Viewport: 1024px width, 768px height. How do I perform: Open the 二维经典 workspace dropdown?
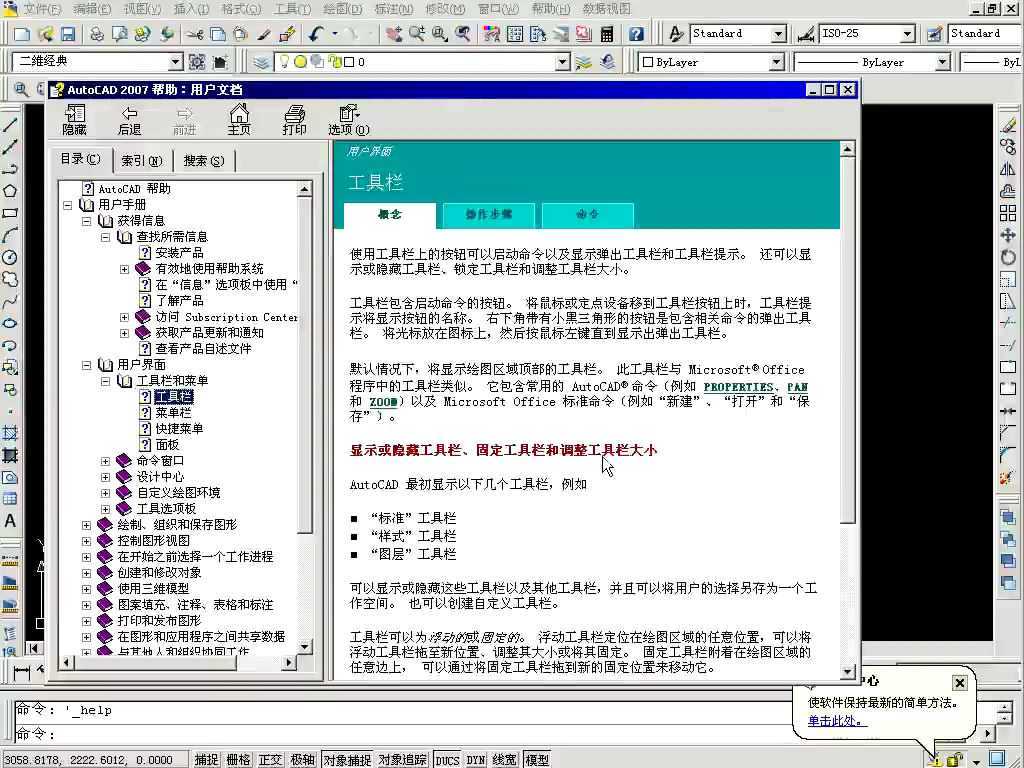(x=175, y=62)
